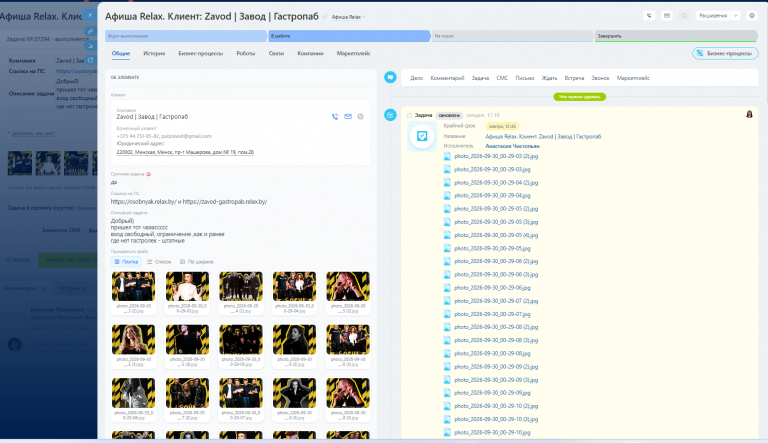The width and height of the screenshot is (768, 443).
Task: Click the Завершить stage
Action: 676,36
